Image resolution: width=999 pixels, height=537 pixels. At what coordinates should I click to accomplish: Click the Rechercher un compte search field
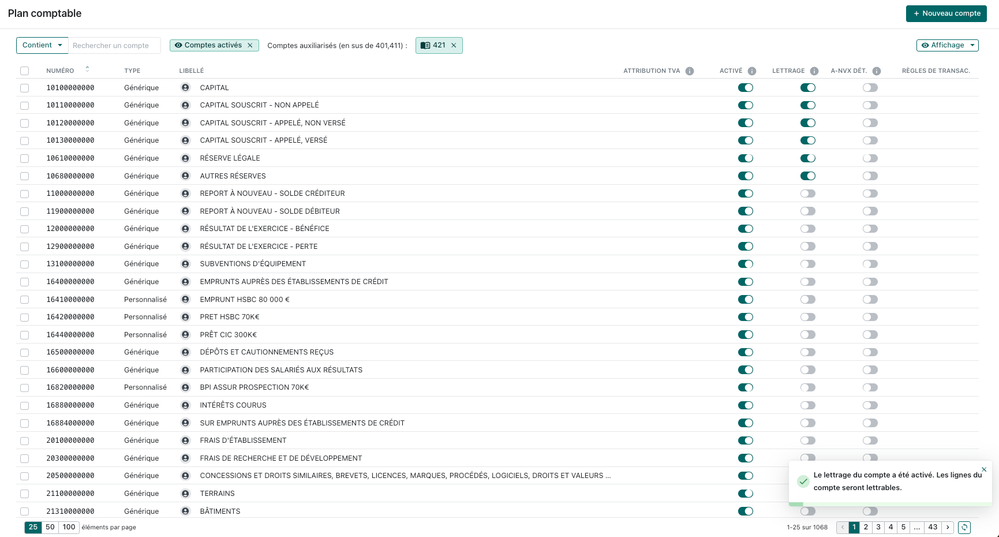point(113,45)
